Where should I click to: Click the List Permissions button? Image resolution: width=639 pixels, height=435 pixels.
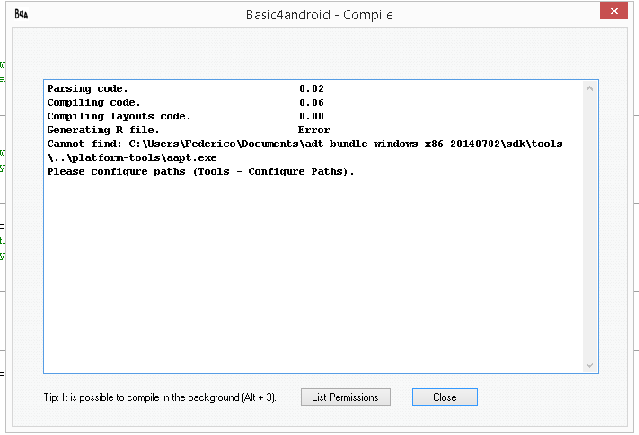[346, 397]
